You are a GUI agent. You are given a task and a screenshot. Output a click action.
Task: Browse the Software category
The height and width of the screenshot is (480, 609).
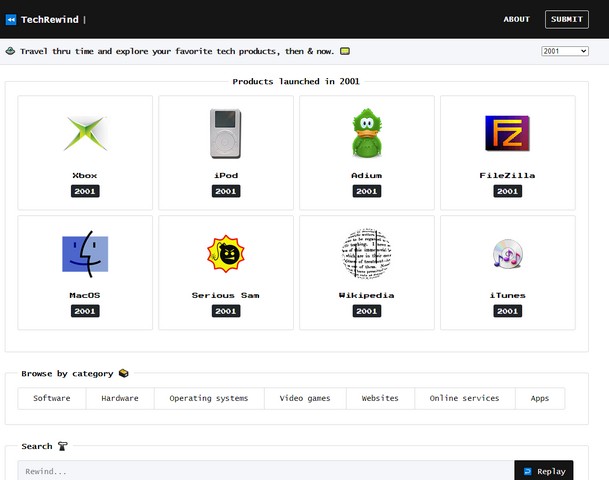(x=52, y=398)
